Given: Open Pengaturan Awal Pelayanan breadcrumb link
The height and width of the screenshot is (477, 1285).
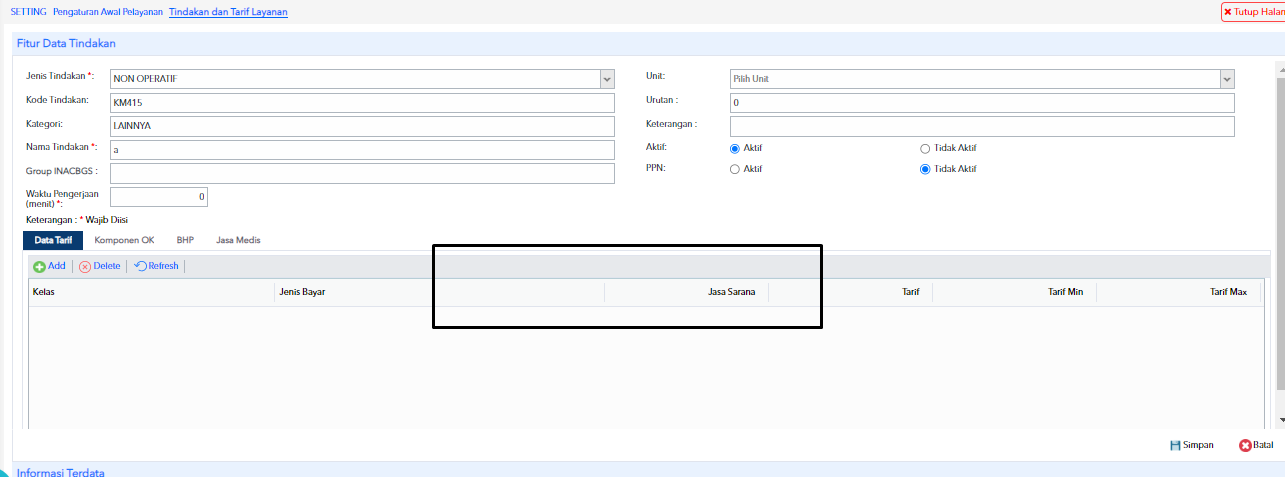Looking at the screenshot, I should (108, 12).
